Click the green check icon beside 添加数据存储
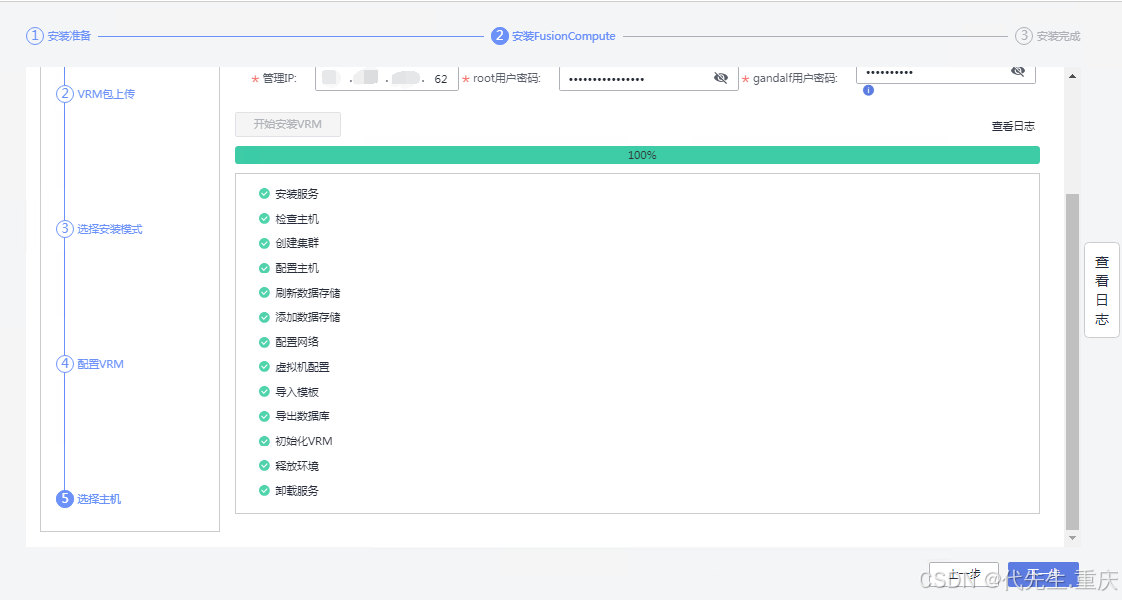The image size is (1122, 600). tap(264, 318)
